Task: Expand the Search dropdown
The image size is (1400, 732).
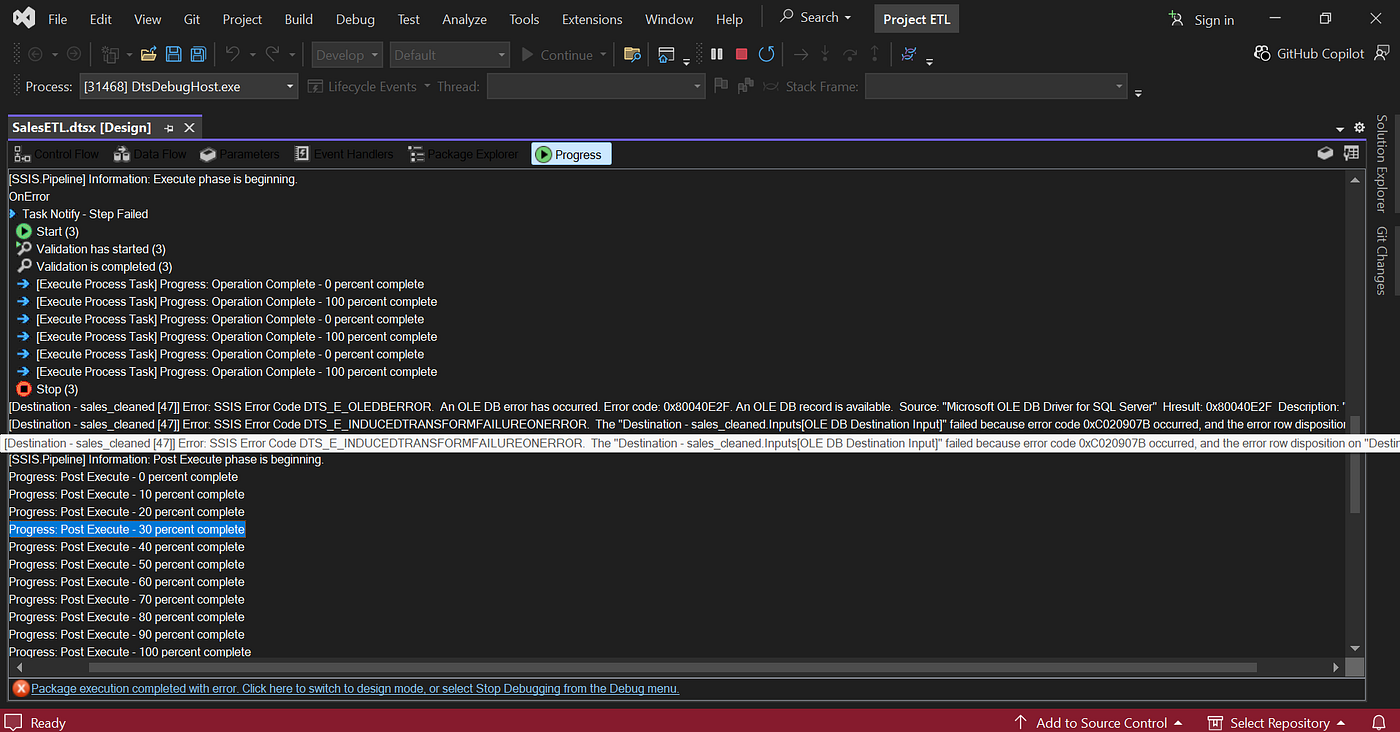Action: [x=848, y=18]
